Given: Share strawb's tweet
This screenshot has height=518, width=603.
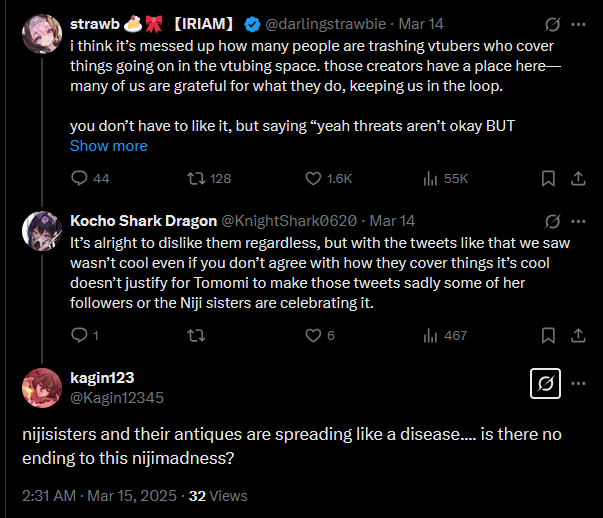Looking at the screenshot, I should pyautogui.click(x=578, y=179).
